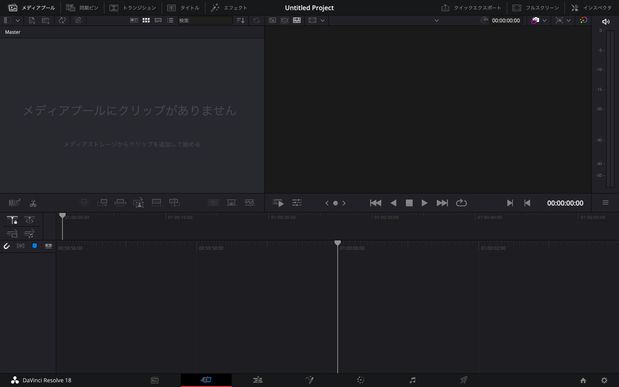Open the transport options hamburger menu
Image resolution: width=619 pixels, height=387 pixels.
pos(605,203)
